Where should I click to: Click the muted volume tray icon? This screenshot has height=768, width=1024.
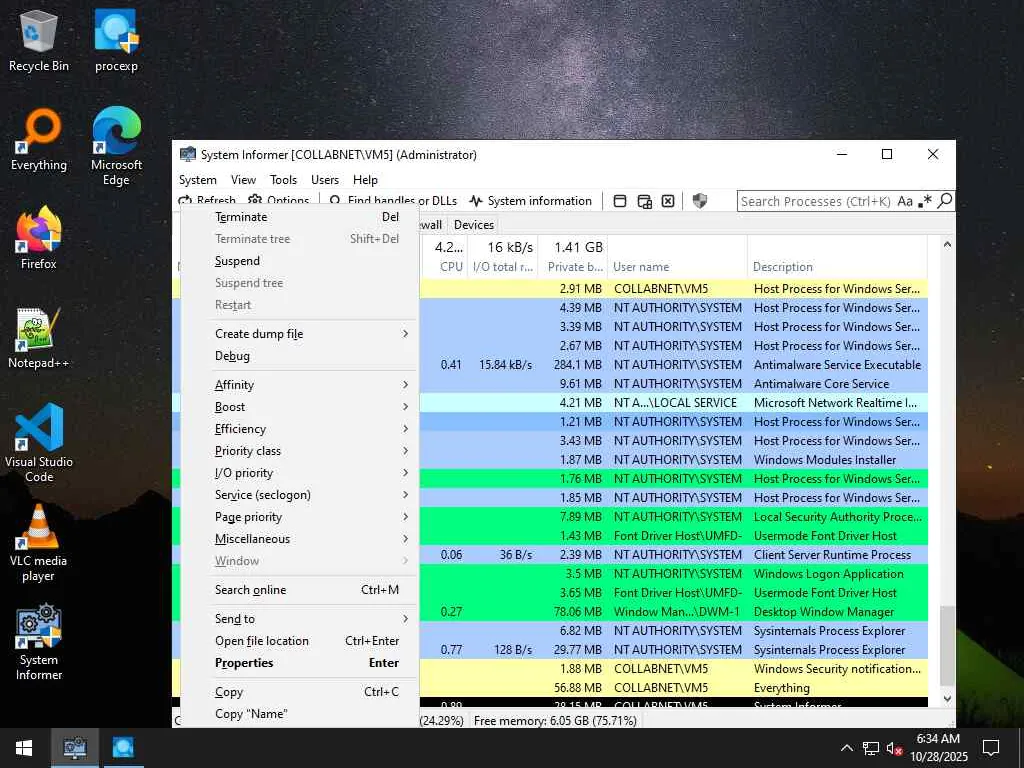pyautogui.click(x=894, y=748)
